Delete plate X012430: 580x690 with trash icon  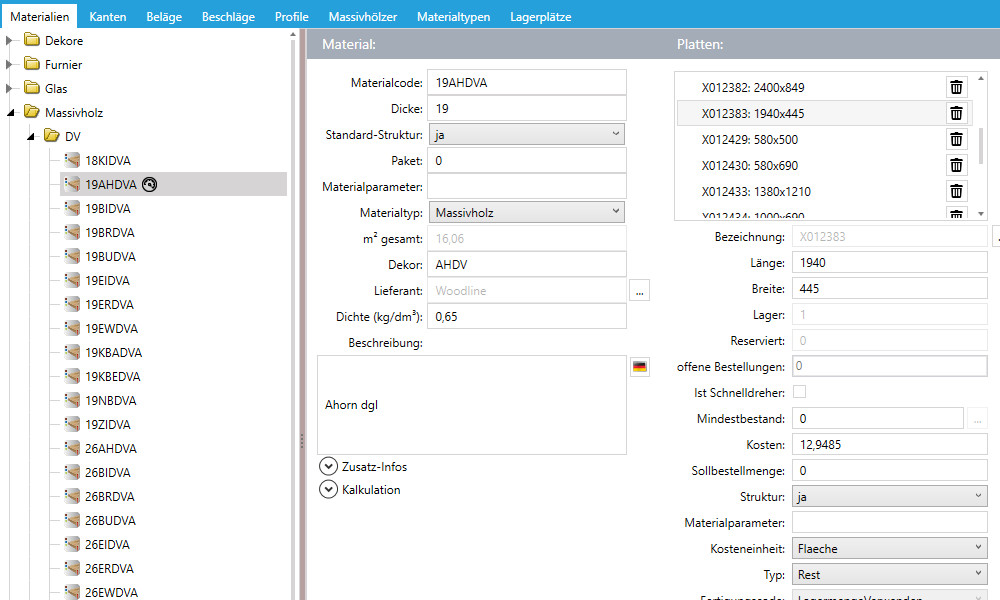pyautogui.click(x=956, y=166)
